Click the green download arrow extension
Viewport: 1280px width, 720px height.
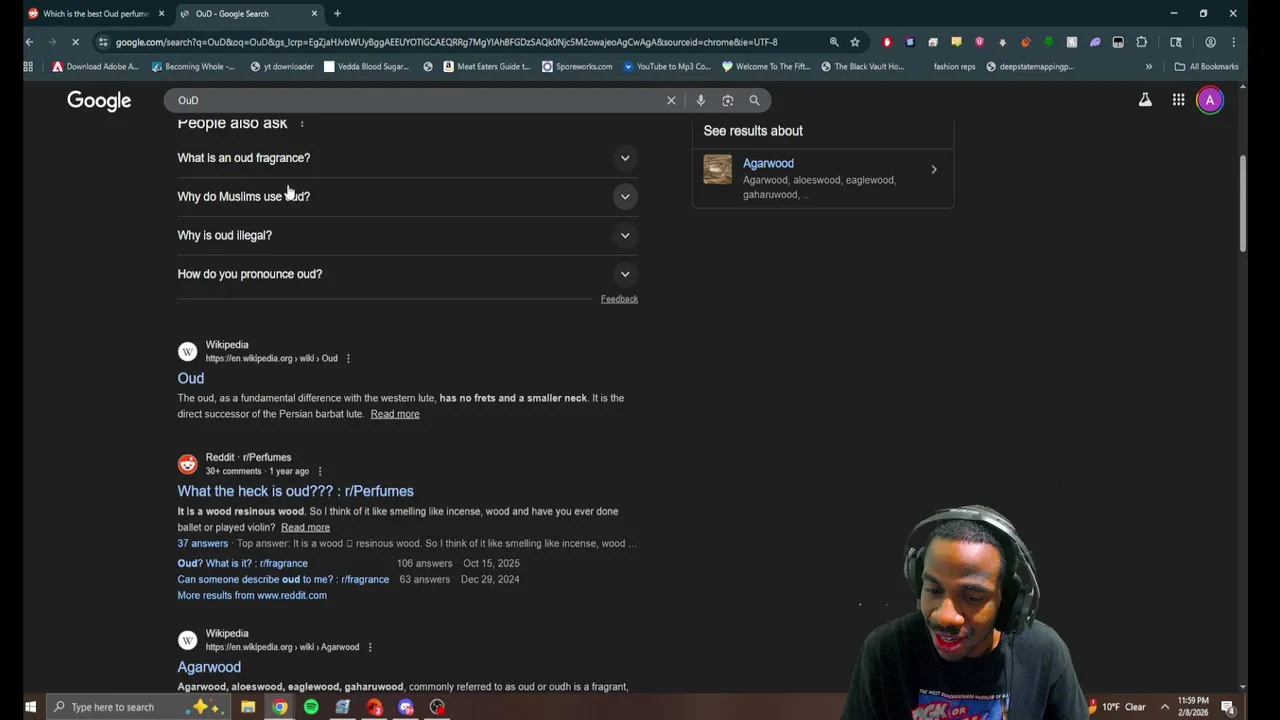click(1048, 42)
